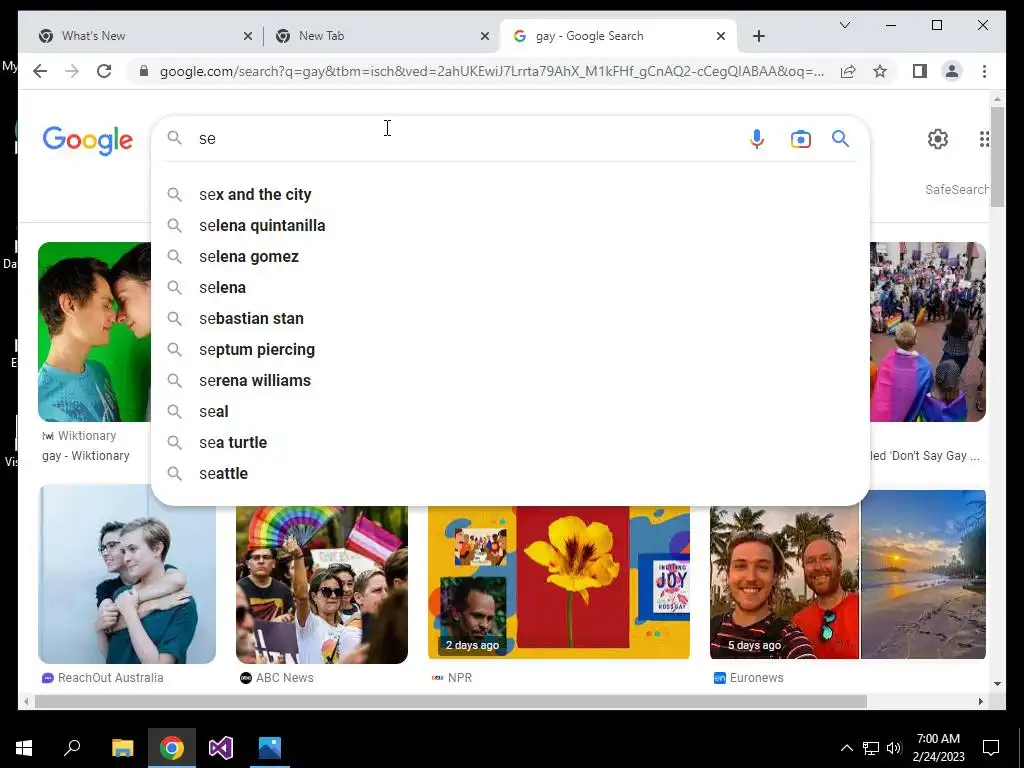The image size is (1024, 768).
Task: Click the blue magnifier search button
Action: pyautogui.click(x=840, y=138)
